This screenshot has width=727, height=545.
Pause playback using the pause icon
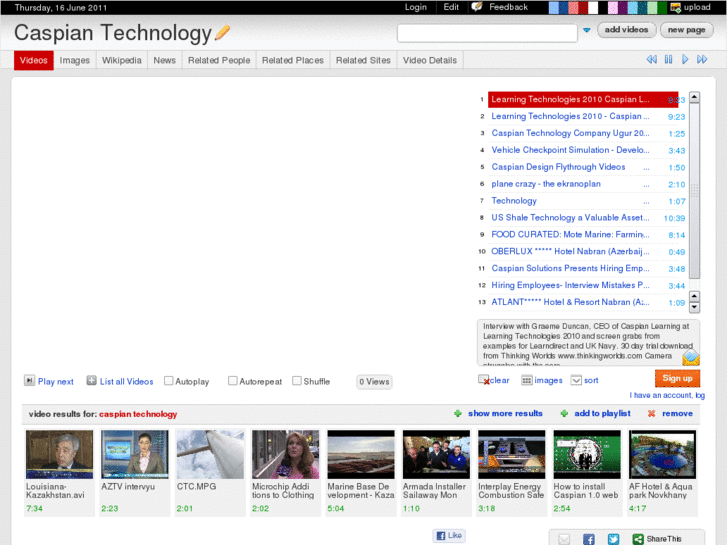tap(668, 59)
